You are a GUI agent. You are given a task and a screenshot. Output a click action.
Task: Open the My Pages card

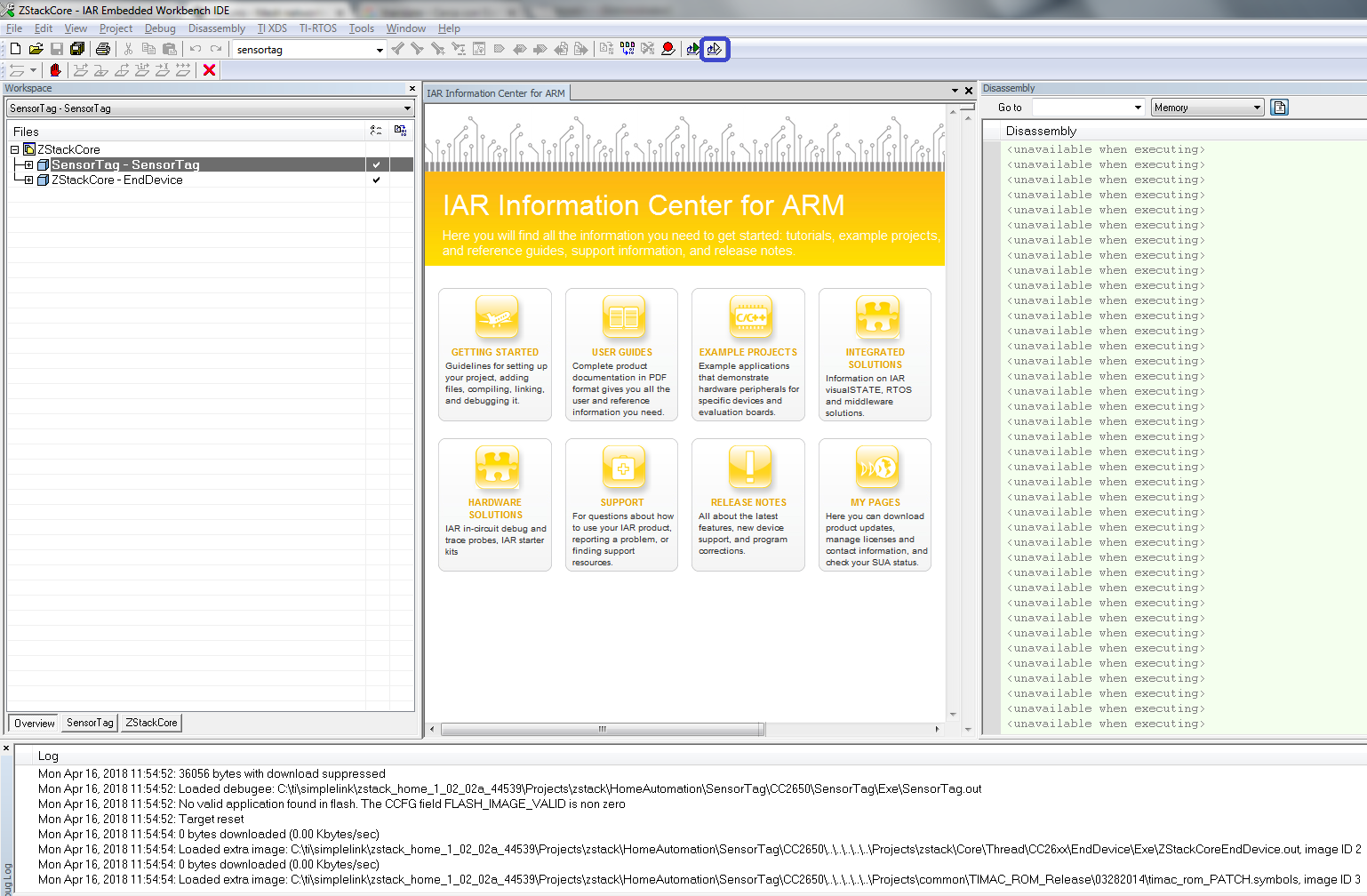point(875,505)
